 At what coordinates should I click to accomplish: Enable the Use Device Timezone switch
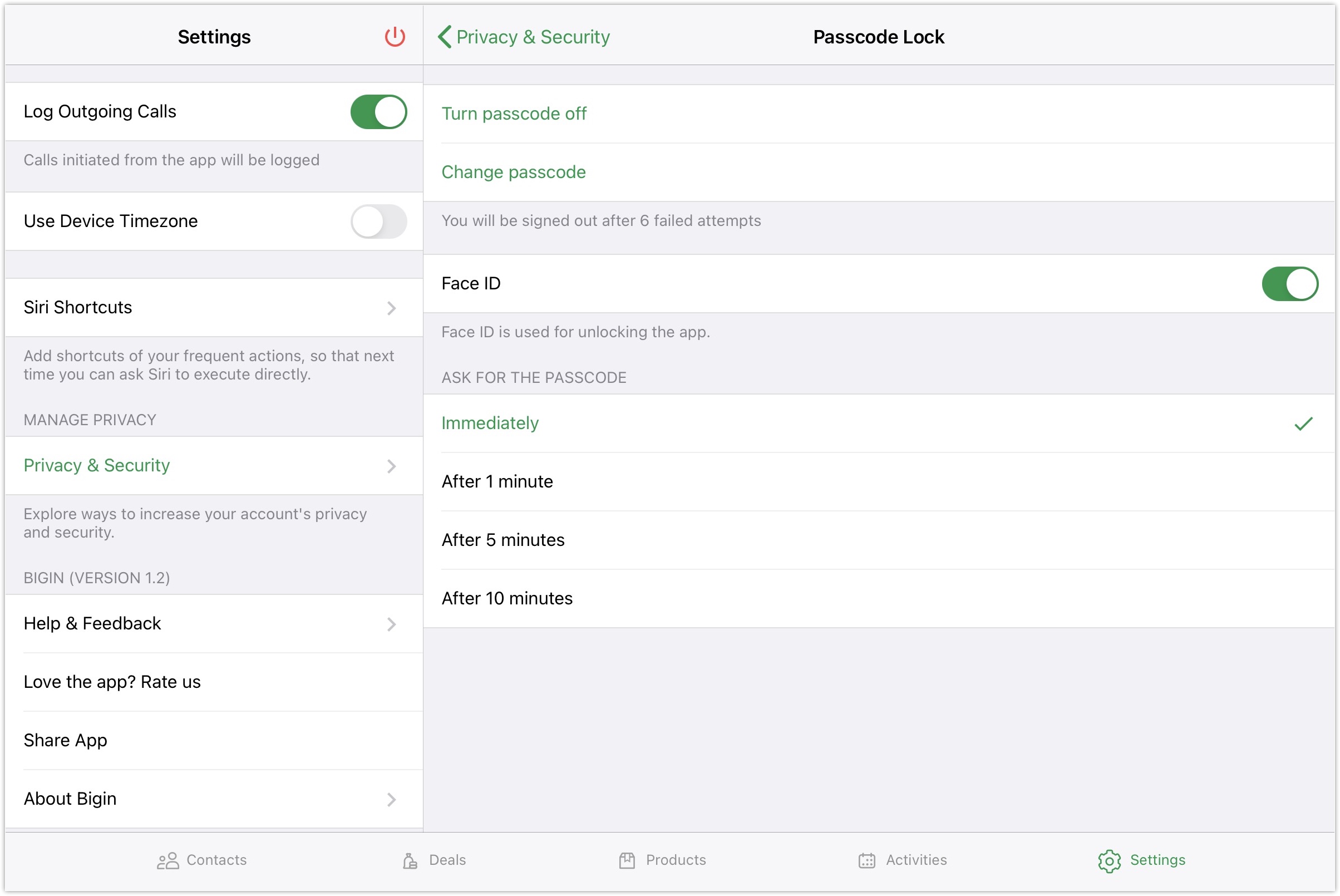coord(378,221)
